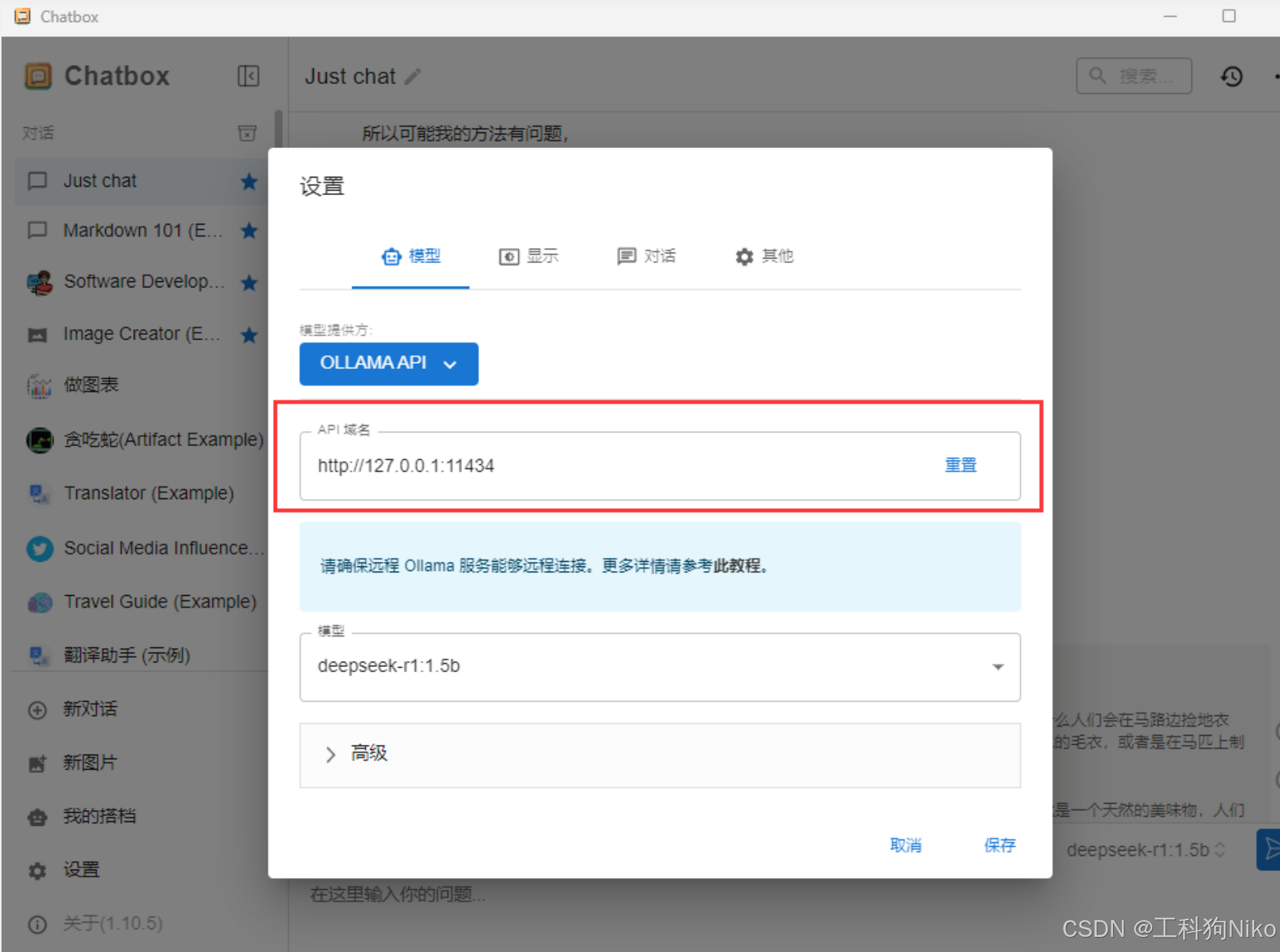The width and height of the screenshot is (1280, 952).
Task: Open the OLLAMA API provider dropdown
Action: pyautogui.click(x=389, y=364)
